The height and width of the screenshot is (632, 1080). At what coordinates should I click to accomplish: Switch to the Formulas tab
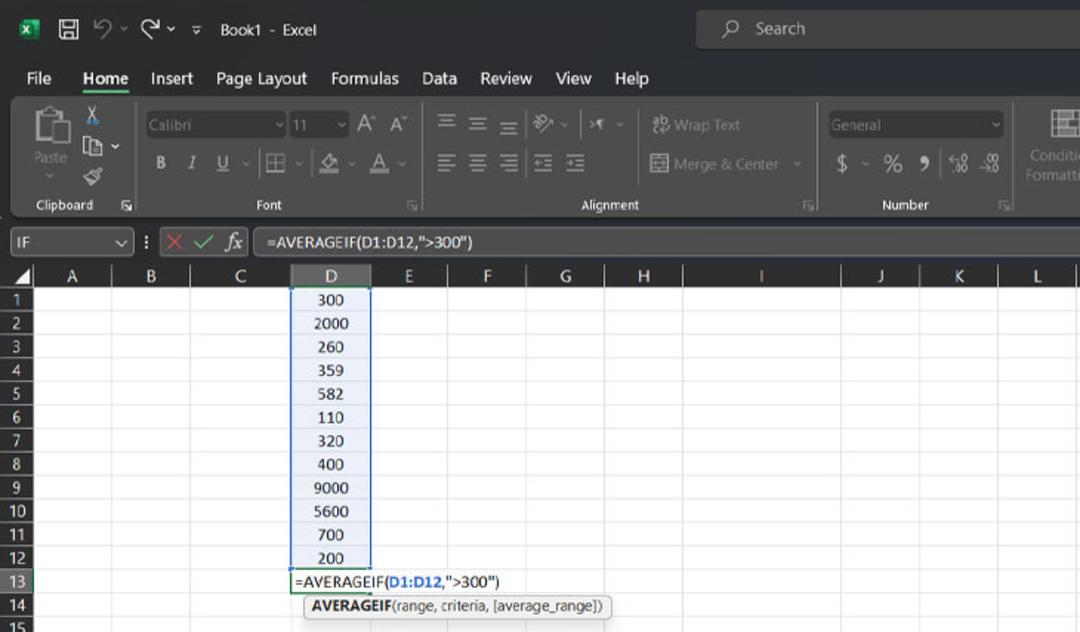[364, 78]
